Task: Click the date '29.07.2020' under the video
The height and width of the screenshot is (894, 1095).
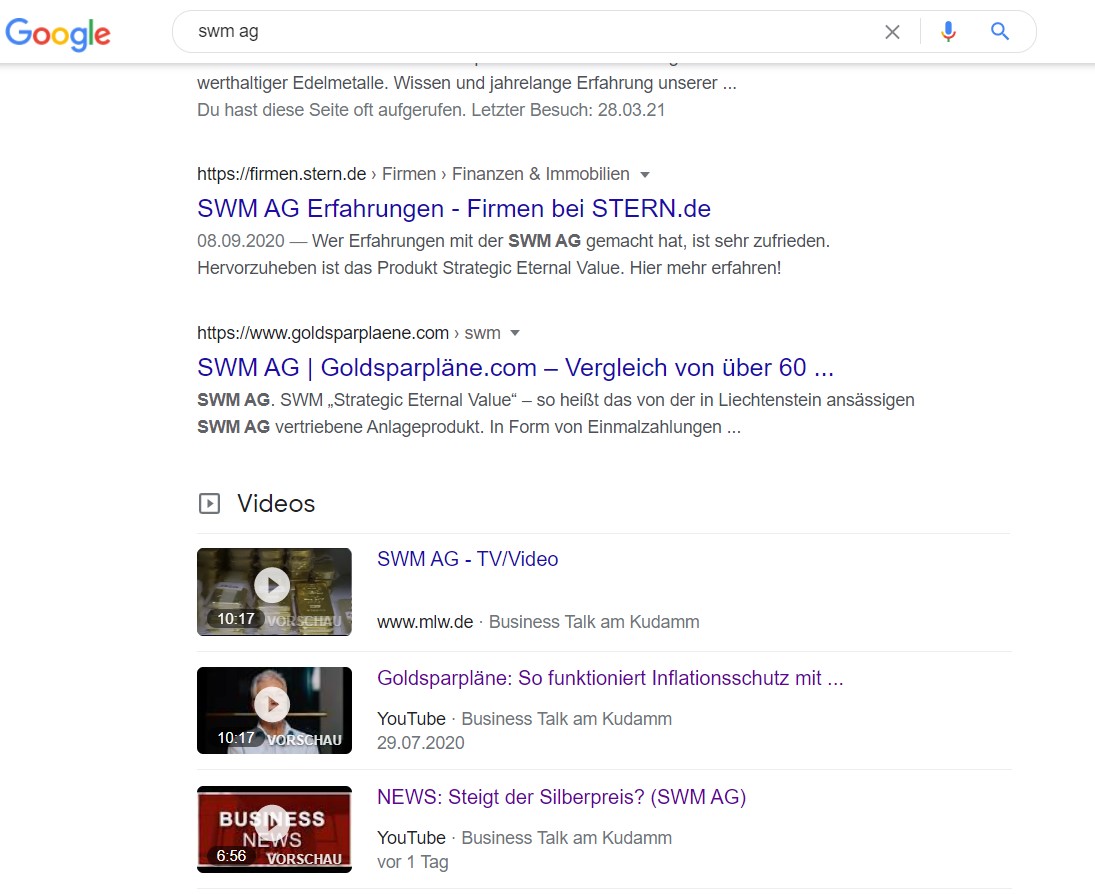Action: tap(420, 742)
